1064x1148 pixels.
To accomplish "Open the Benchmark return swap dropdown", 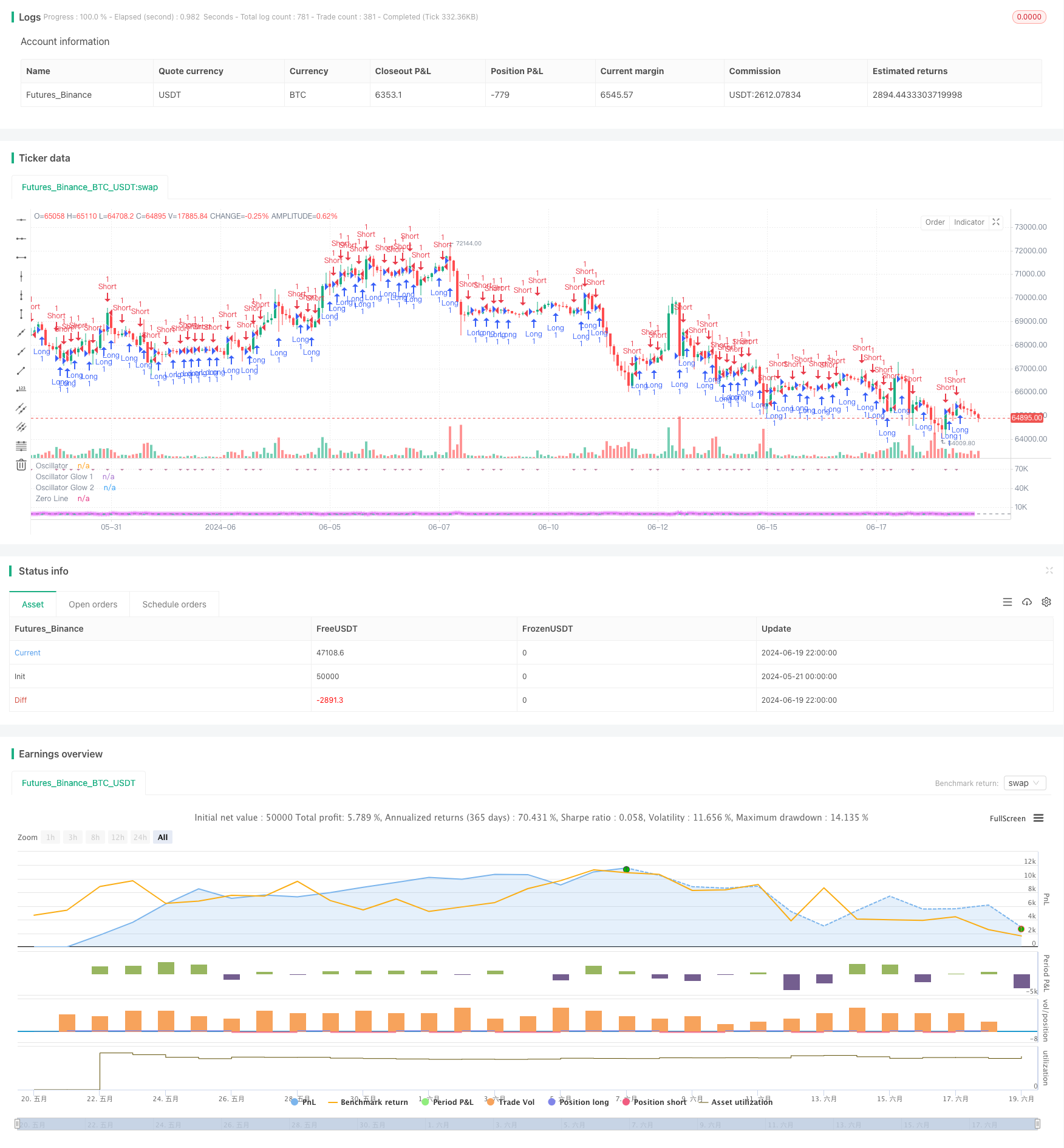I will (x=1025, y=783).
